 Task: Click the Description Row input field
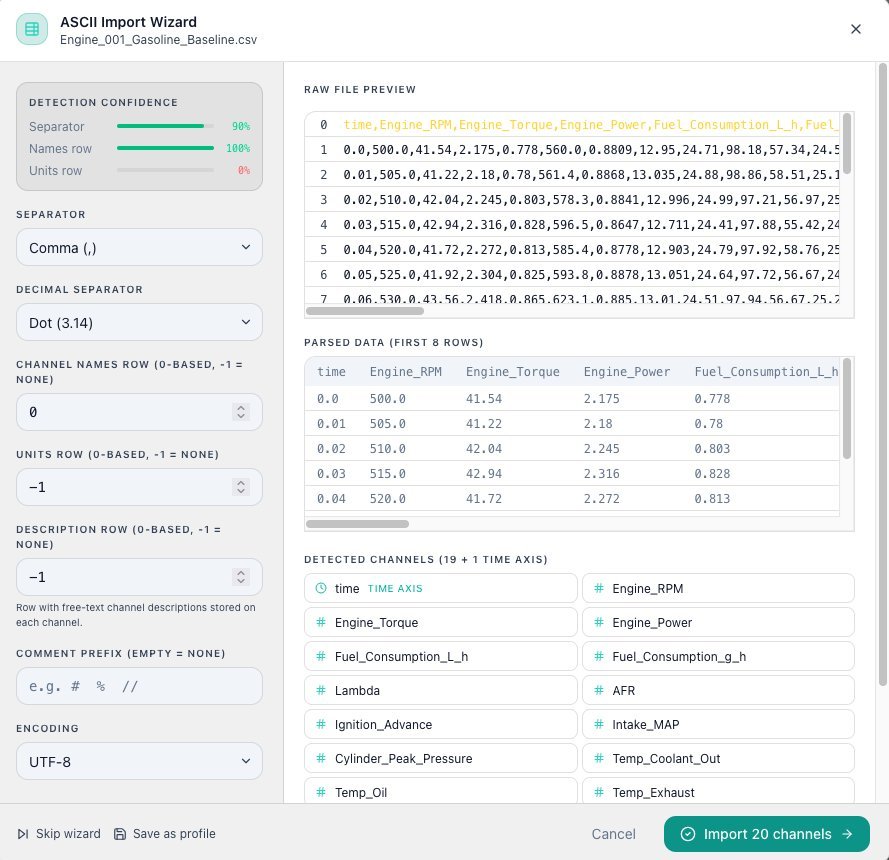click(139, 577)
